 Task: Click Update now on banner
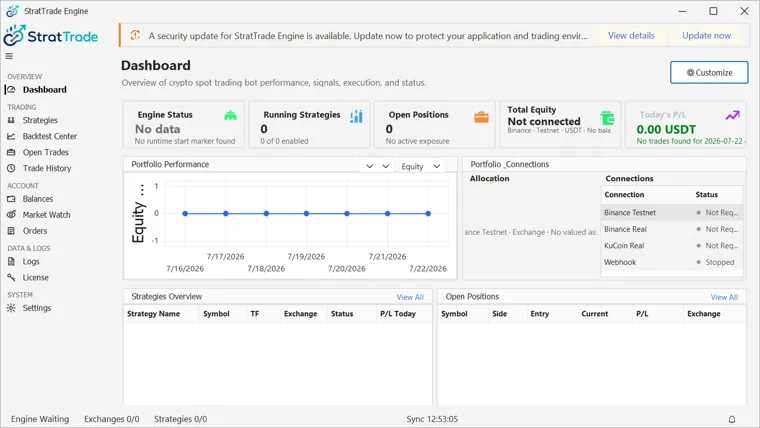(706, 35)
